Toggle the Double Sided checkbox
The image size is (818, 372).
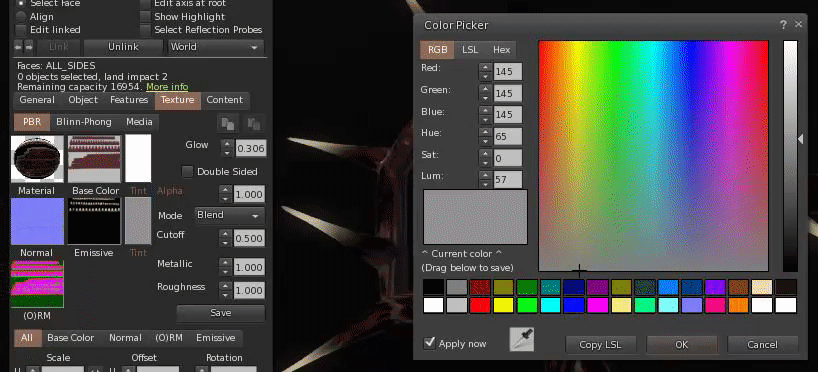187,172
